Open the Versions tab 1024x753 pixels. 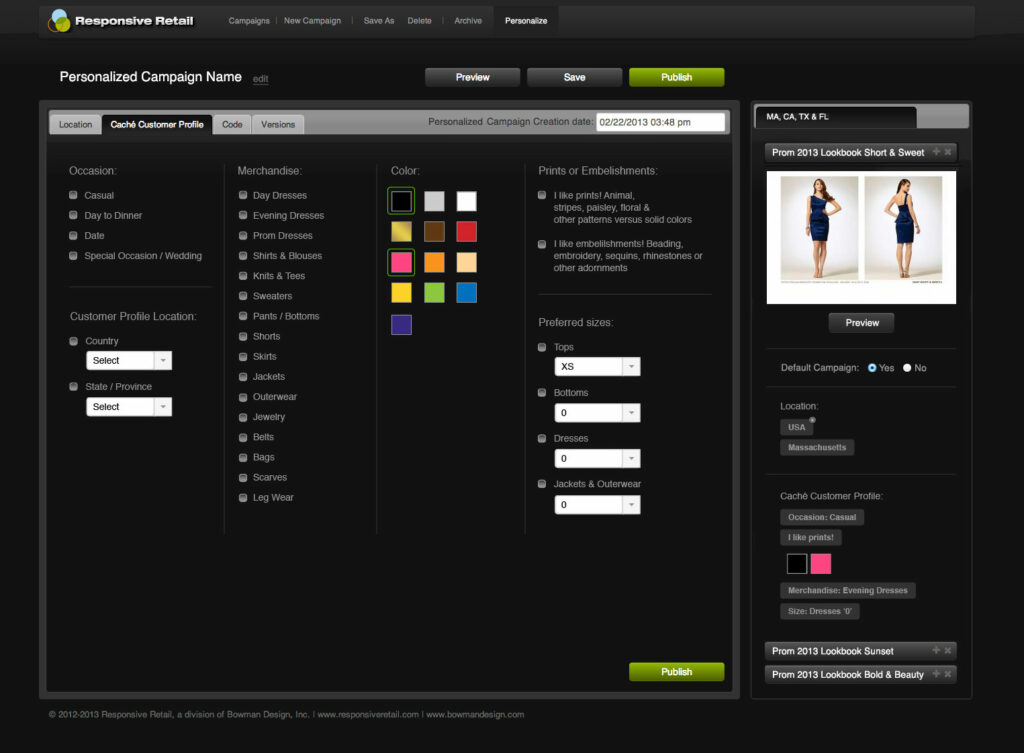pos(278,124)
